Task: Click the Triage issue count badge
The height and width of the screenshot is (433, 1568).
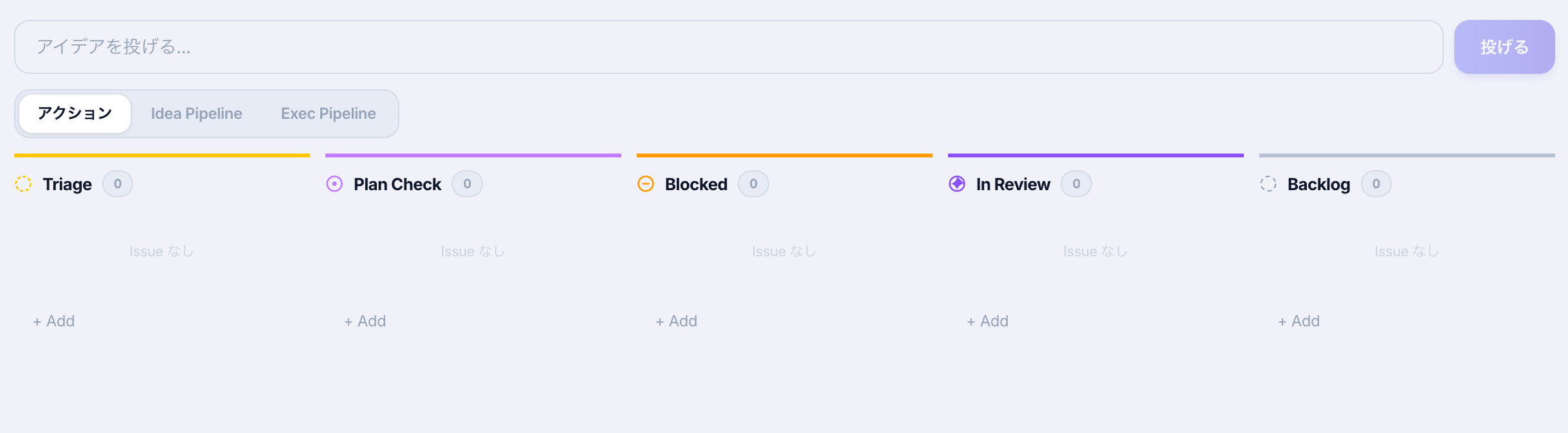Action: click(118, 184)
